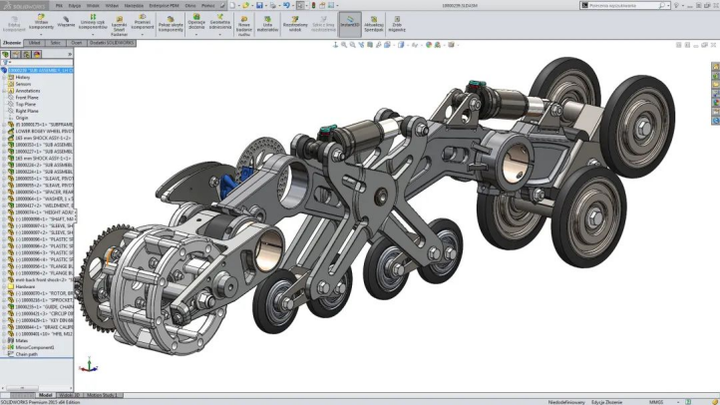Open Operacje złożenia dropdown arrow
This screenshot has height=405, width=720.
click(x=197, y=34)
